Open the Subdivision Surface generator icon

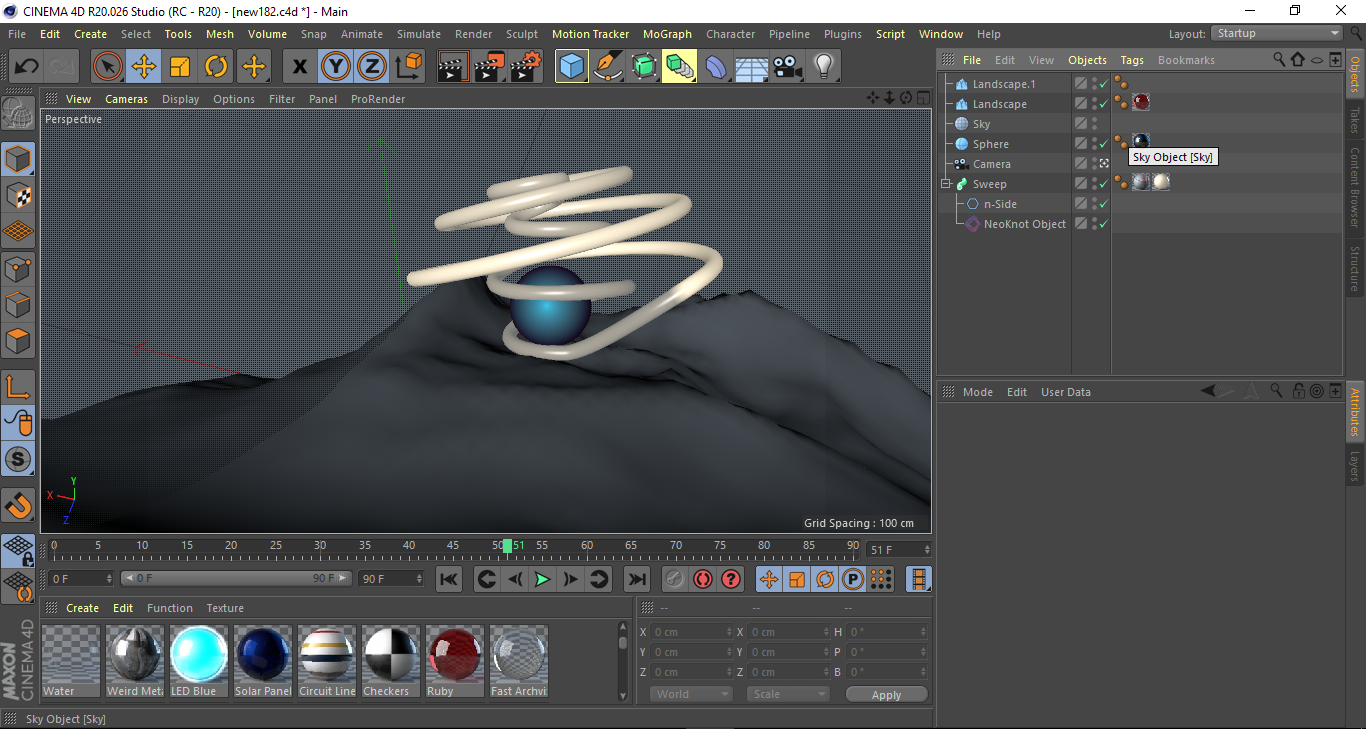(643, 67)
